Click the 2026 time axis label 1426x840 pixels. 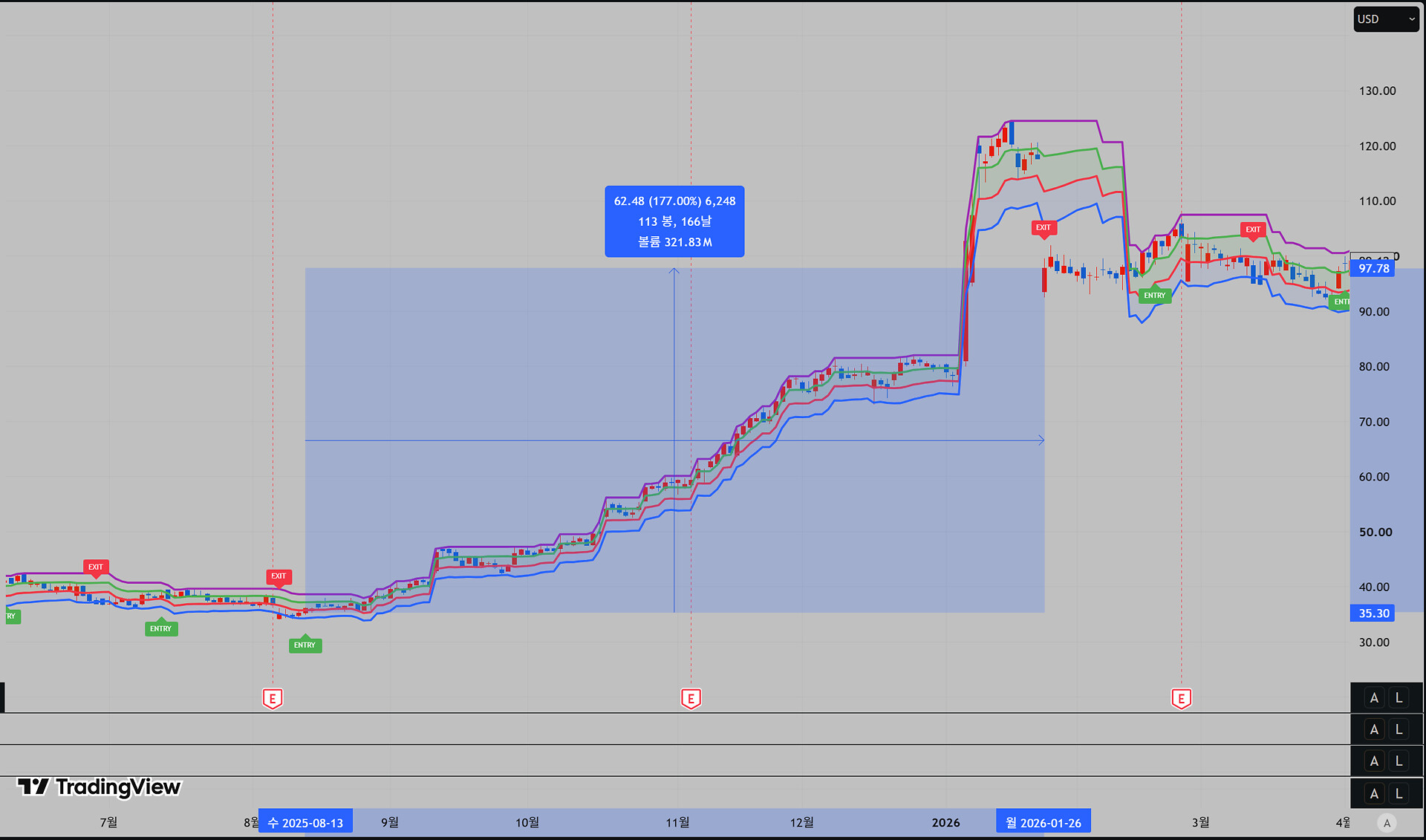point(945,822)
